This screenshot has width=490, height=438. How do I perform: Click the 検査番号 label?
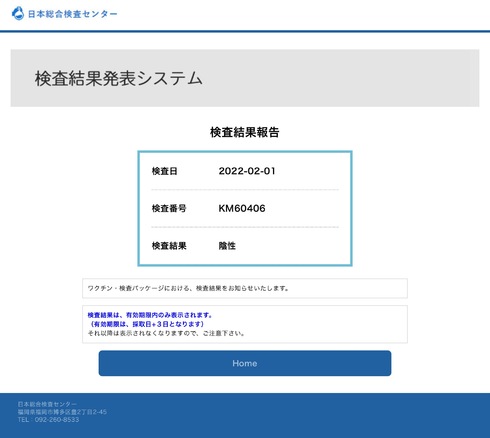169,208
